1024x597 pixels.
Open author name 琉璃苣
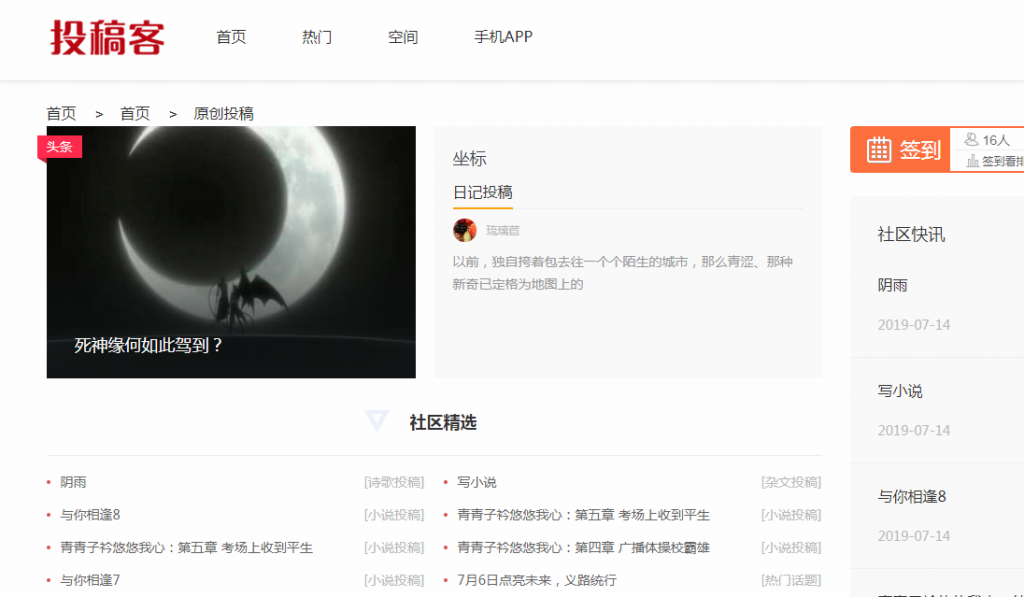click(503, 231)
